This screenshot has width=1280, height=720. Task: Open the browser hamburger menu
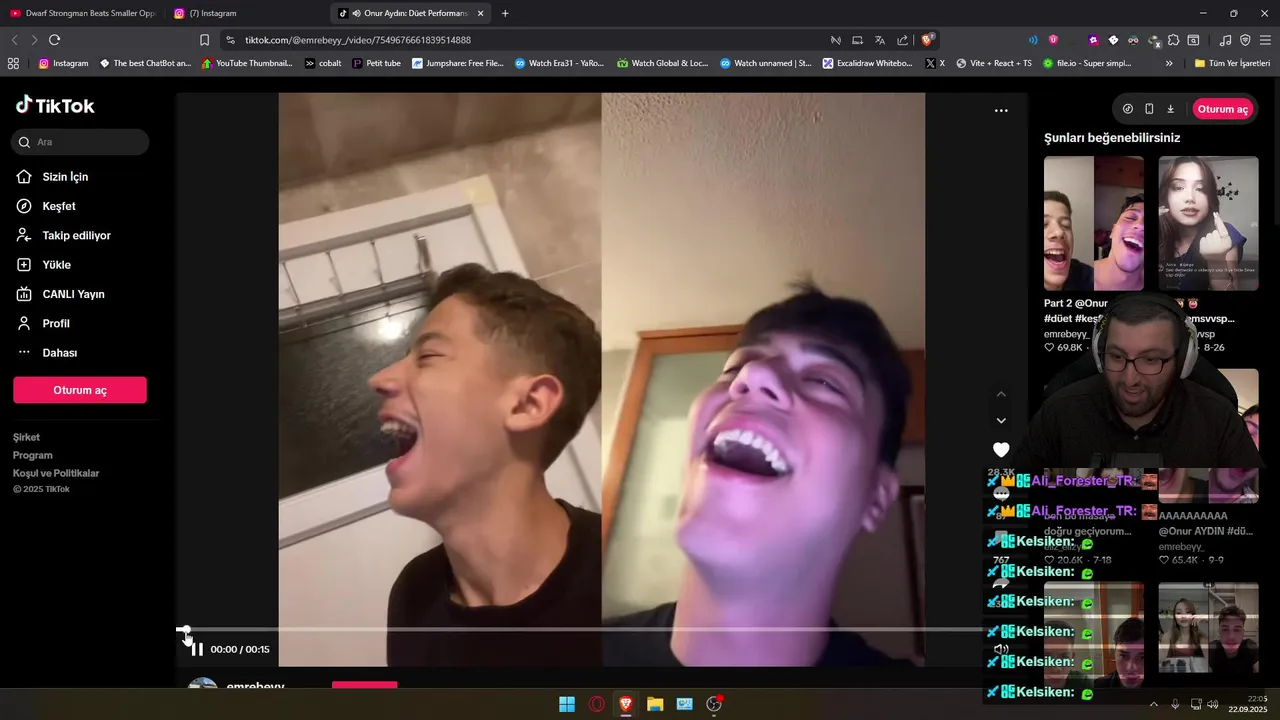click(x=1265, y=40)
